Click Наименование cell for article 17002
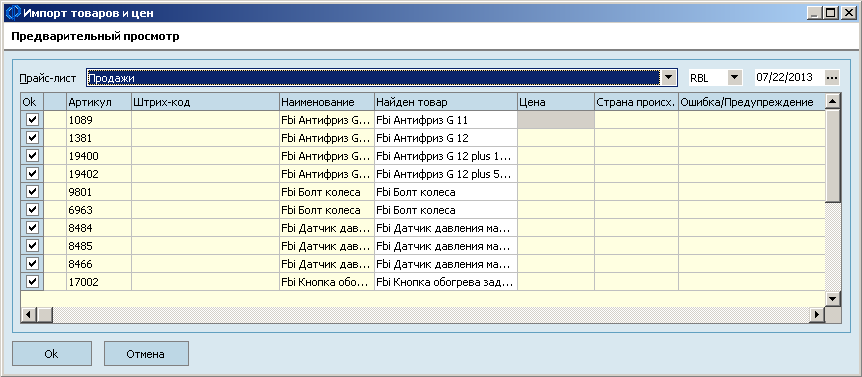The width and height of the screenshot is (862, 377). coord(327,282)
